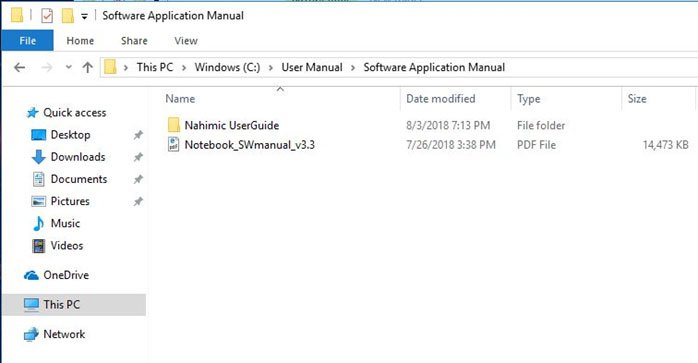Viewport: 698px width, 363px height.
Task: Navigate to This PC in breadcrumb
Action: [154, 67]
